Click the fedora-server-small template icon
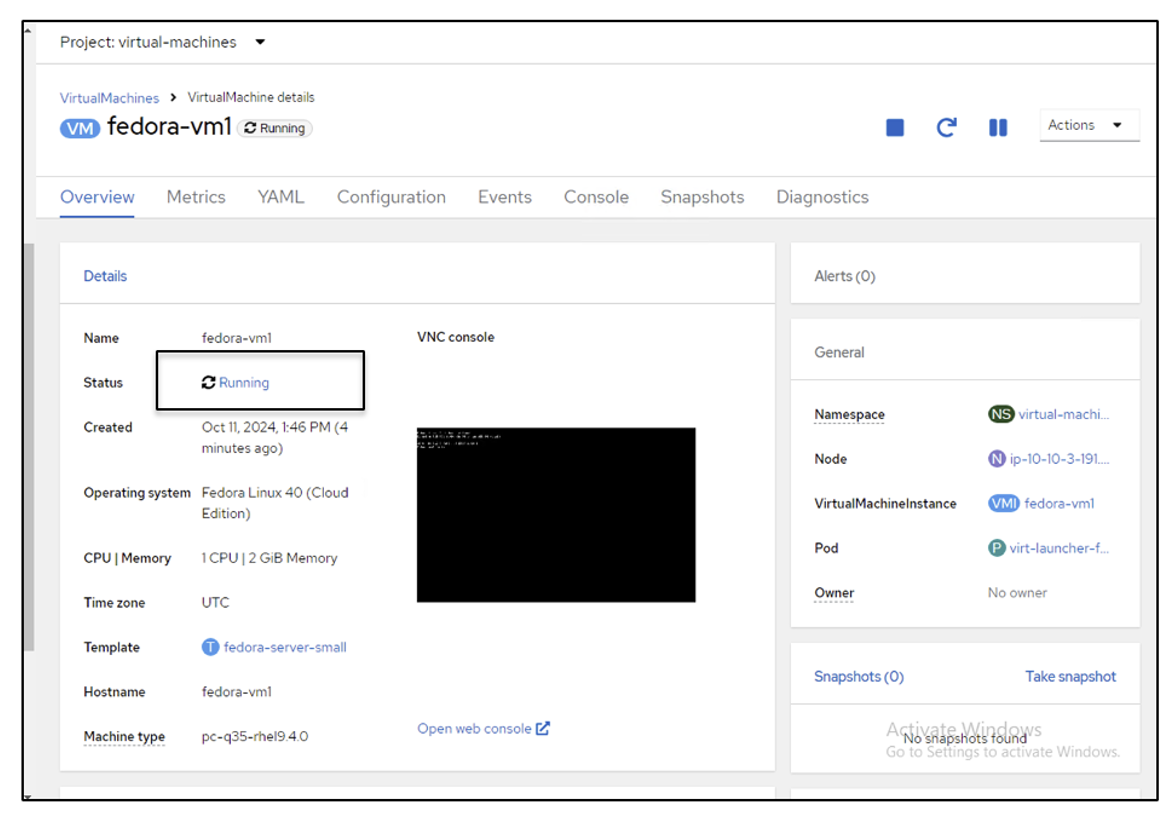 [x=210, y=647]
